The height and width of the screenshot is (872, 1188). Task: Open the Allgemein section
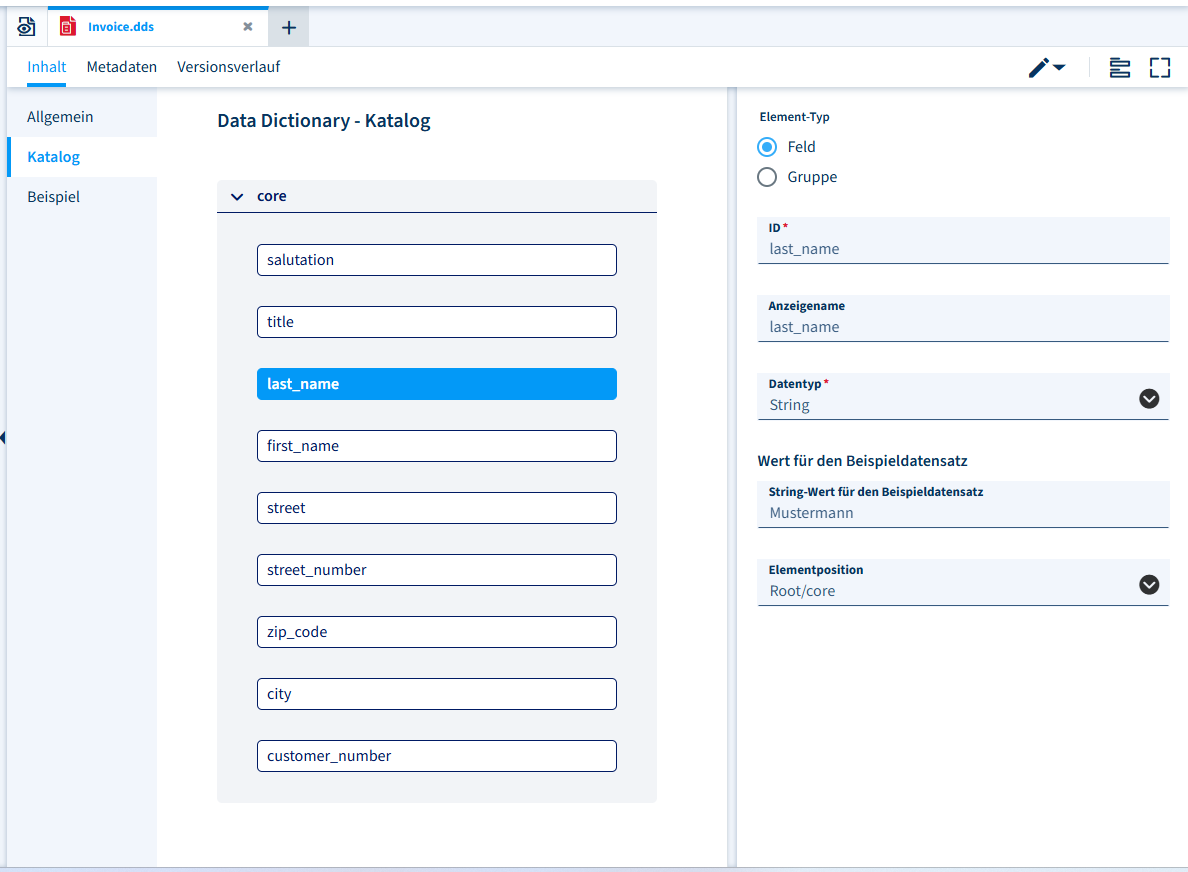point(60,117)
